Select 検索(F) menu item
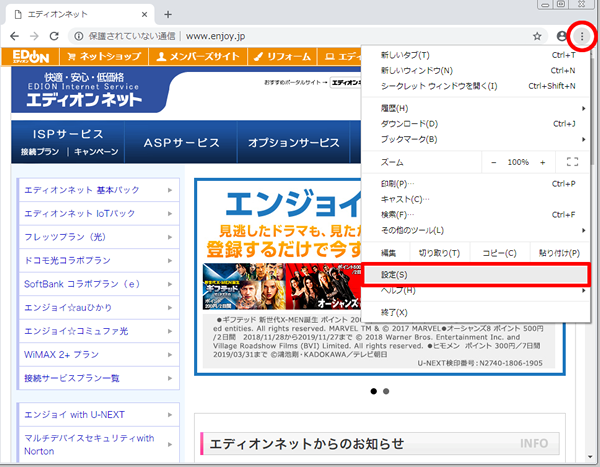Viewport: 600px width, 467px height. [476, 215]
